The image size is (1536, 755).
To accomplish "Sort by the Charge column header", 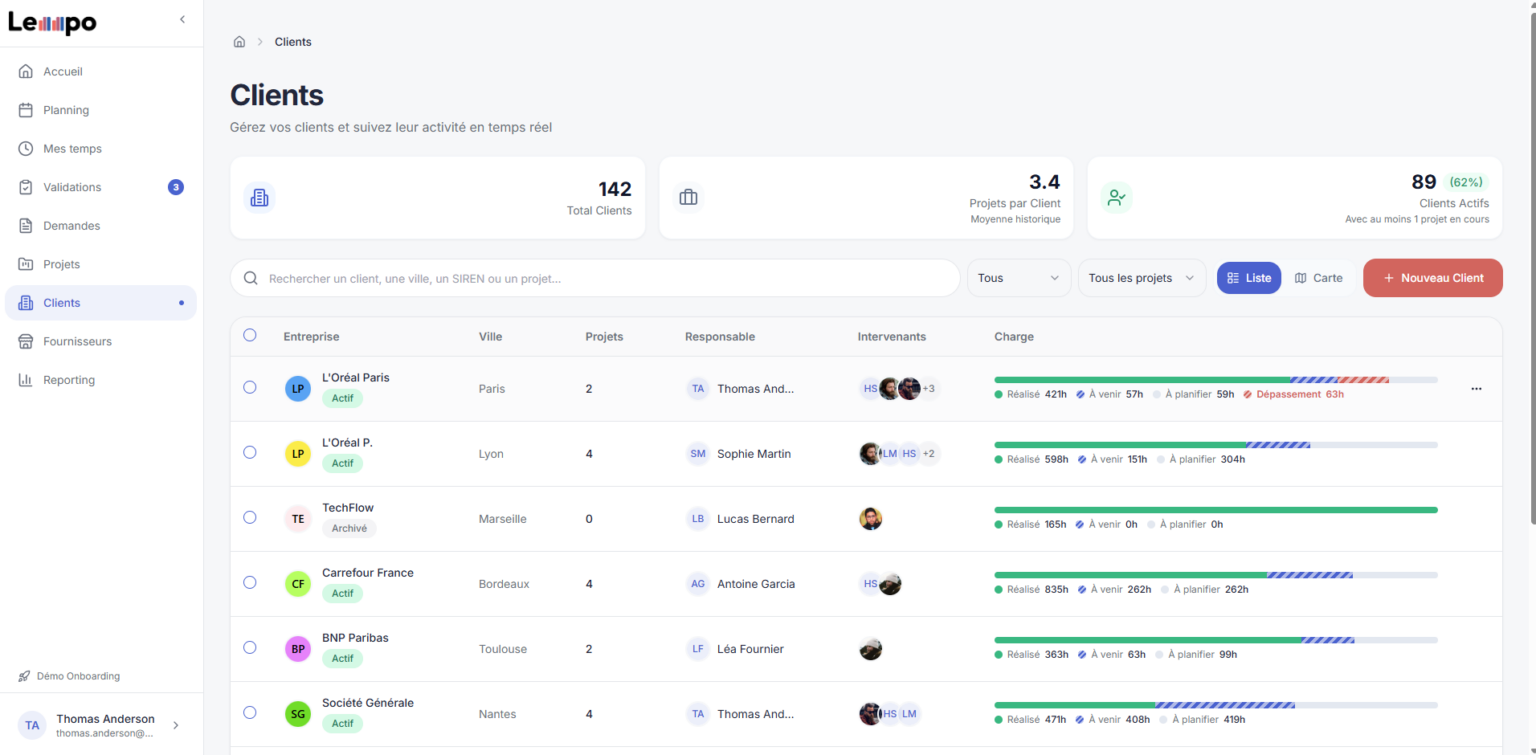I will pyautogui.click(x=1014, y=337).
